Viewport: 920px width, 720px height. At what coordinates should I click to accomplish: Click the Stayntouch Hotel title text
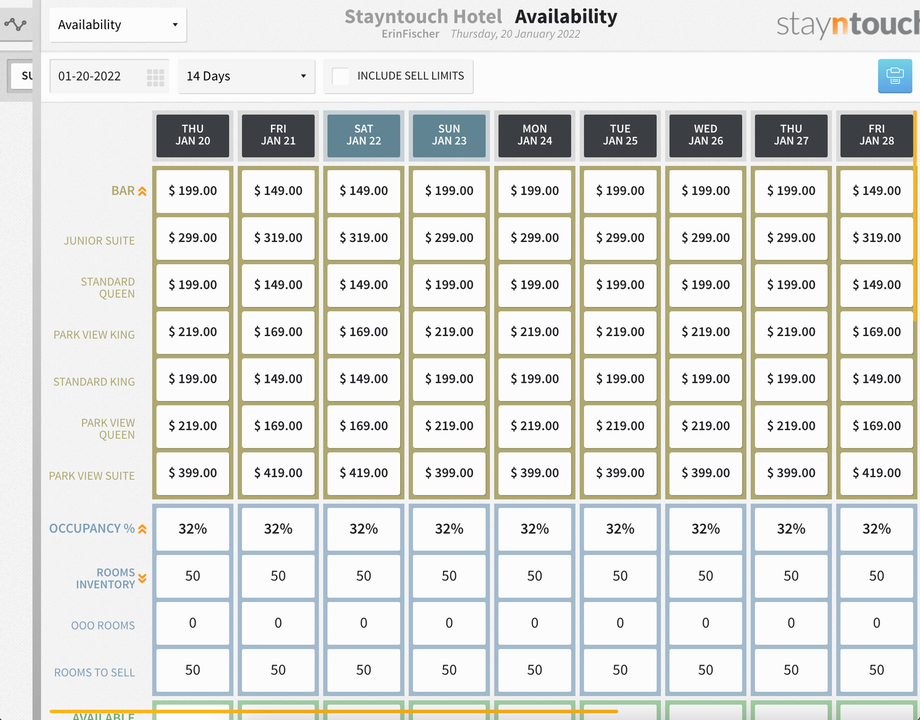tap(423, 16)
